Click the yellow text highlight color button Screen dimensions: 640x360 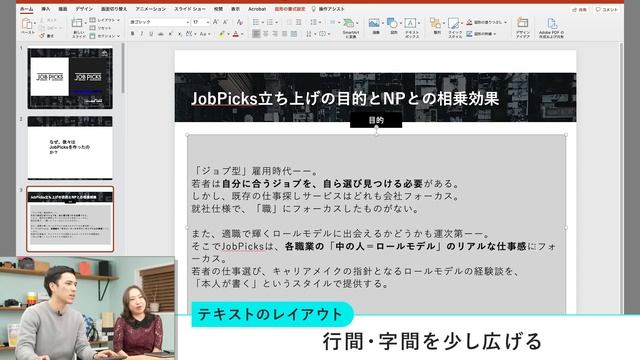click(222, 34)
